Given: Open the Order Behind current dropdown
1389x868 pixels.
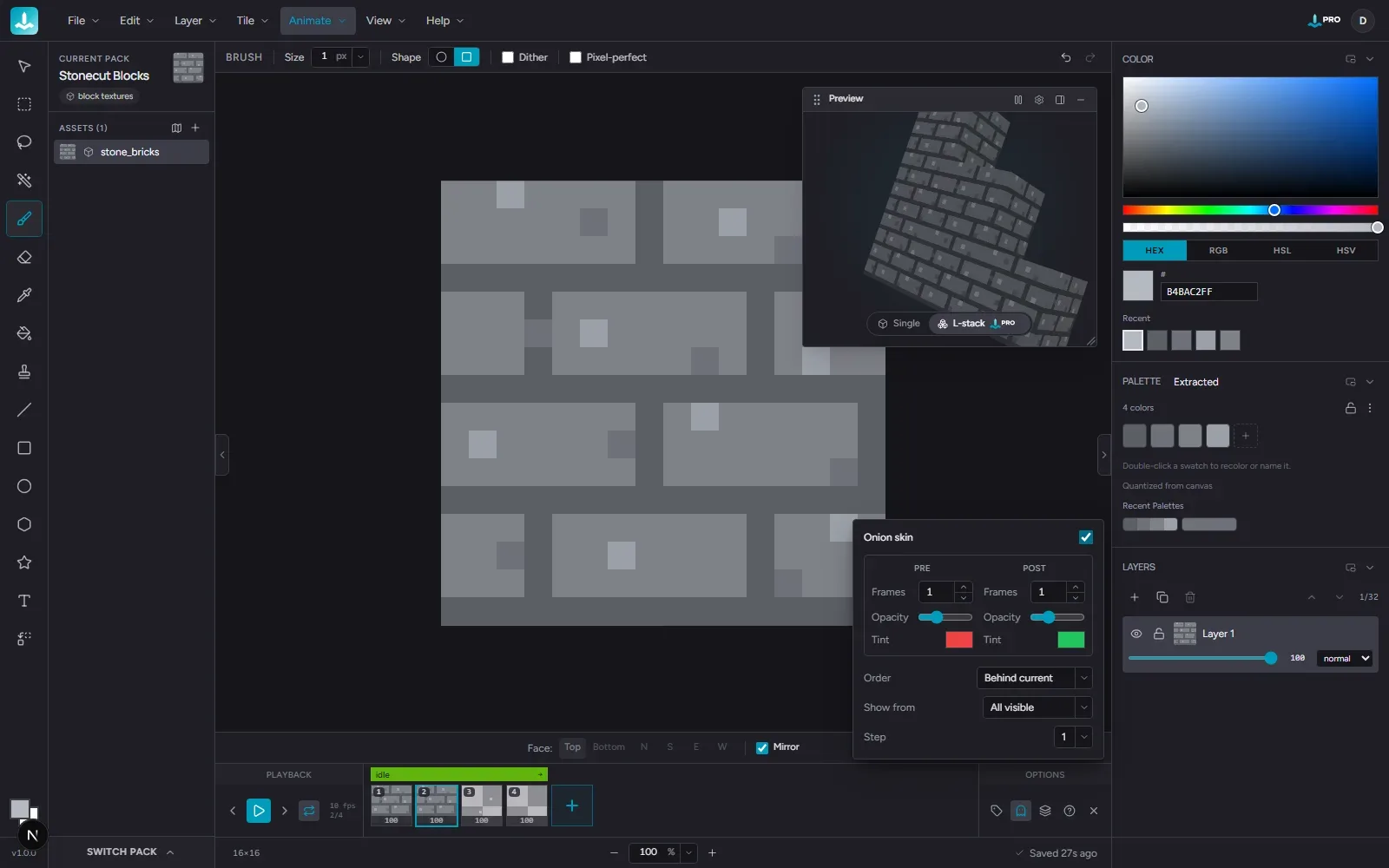Looking at the screenshot, I should click(1034, 678).
